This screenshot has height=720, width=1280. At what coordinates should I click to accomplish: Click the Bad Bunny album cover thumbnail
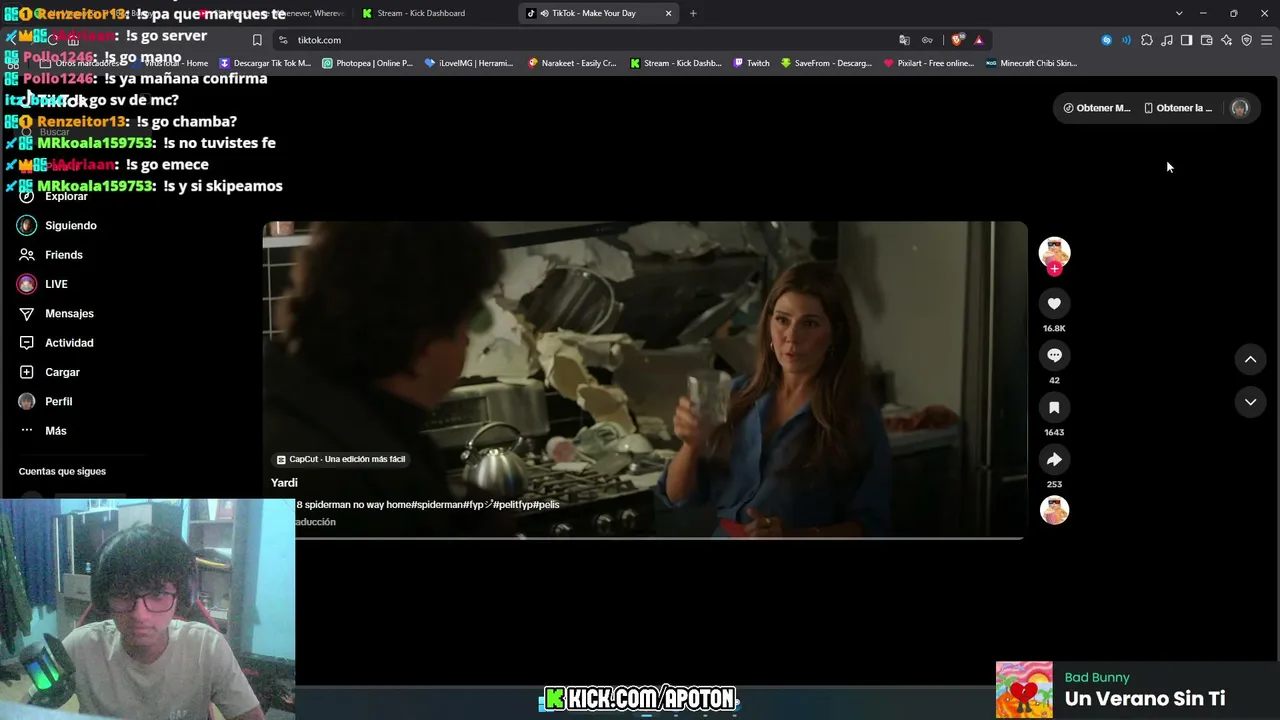[x=1024, y=690]
